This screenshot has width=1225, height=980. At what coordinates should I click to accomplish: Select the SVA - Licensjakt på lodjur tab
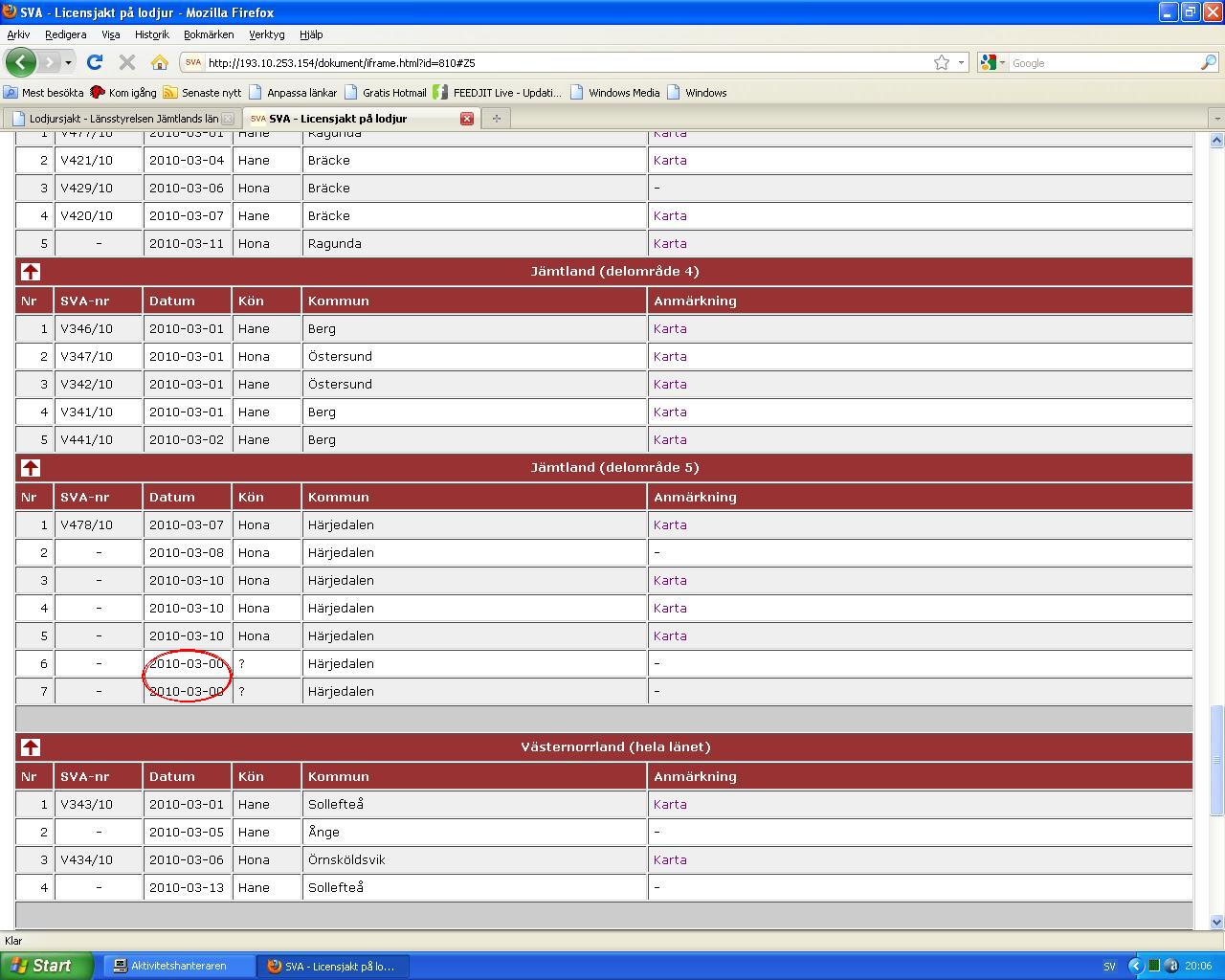361,119
